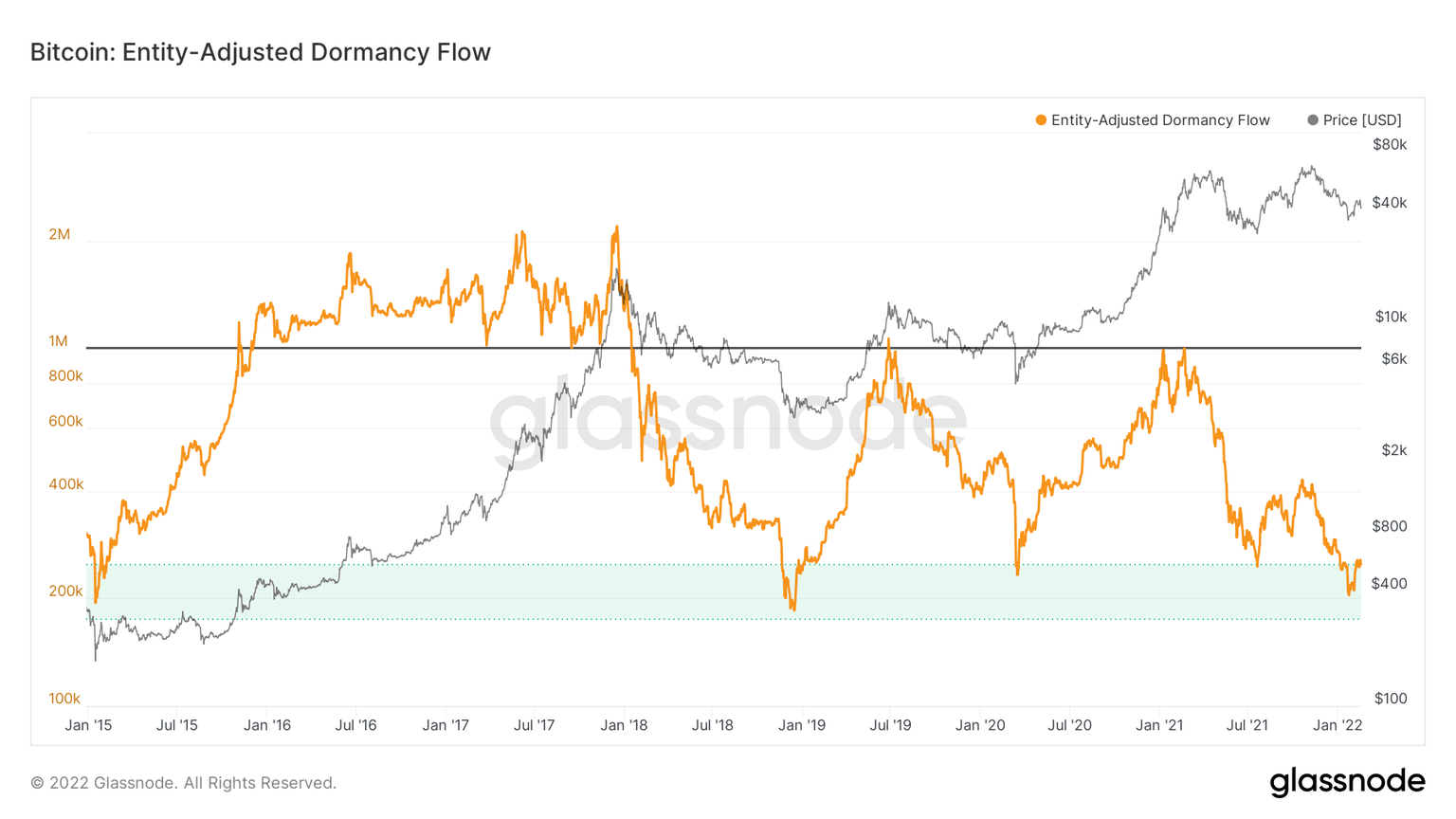1456x819 pixels.
Task: Toggle the Entity-Adjusted Dormancy Flow legend label
Action: (x=1160, y=120)
